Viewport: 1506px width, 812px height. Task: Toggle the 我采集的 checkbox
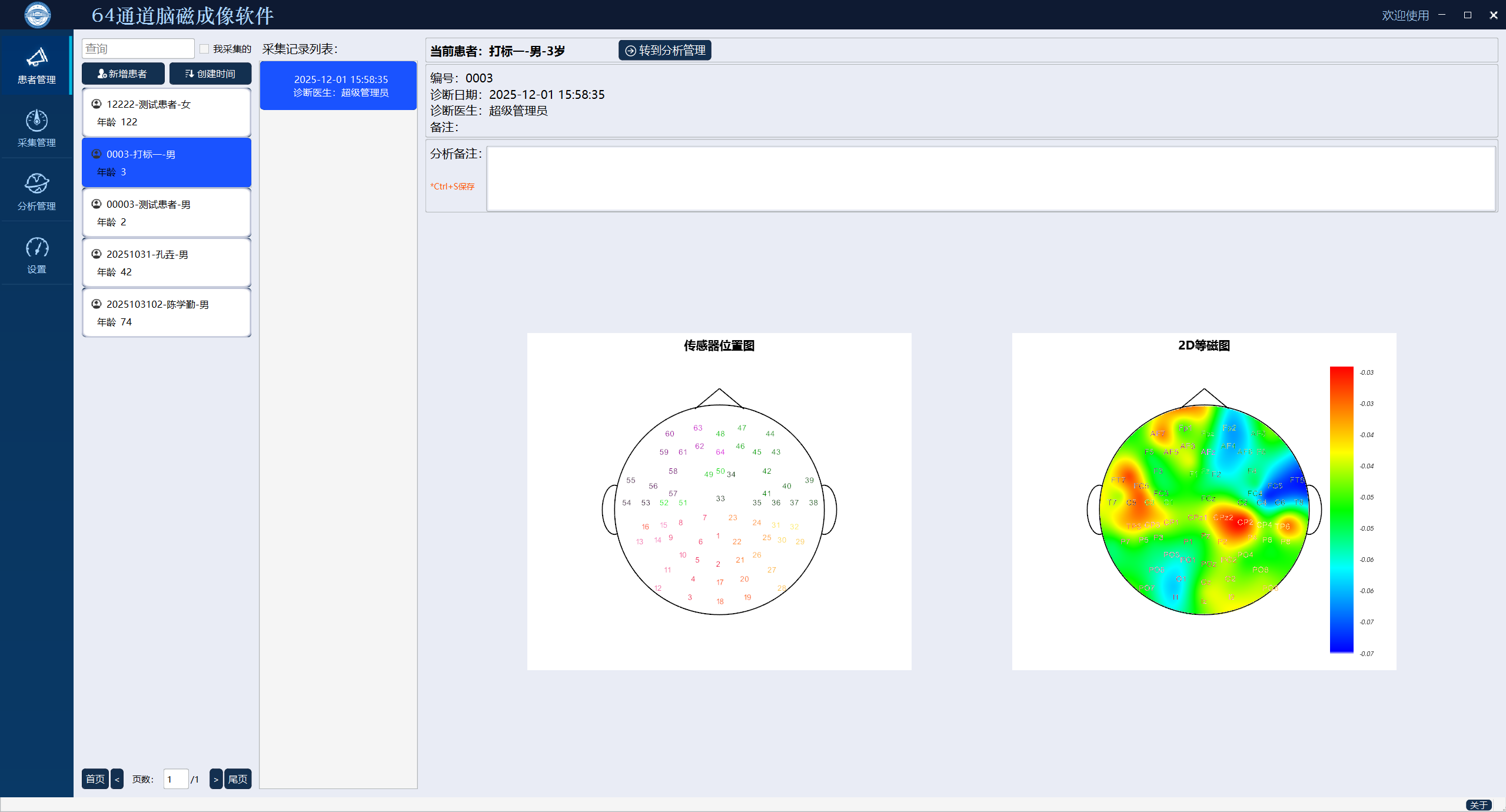point(204,49)
